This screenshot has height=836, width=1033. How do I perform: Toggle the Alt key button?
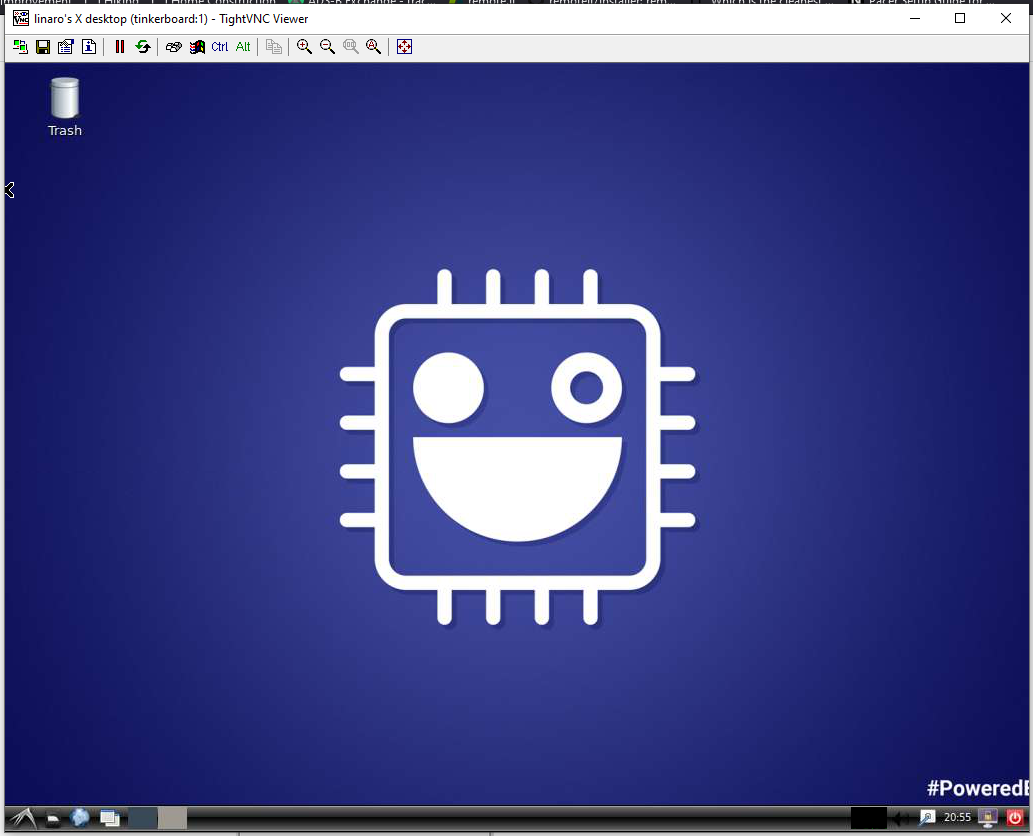pyautogui.click(x=243, y=47)
